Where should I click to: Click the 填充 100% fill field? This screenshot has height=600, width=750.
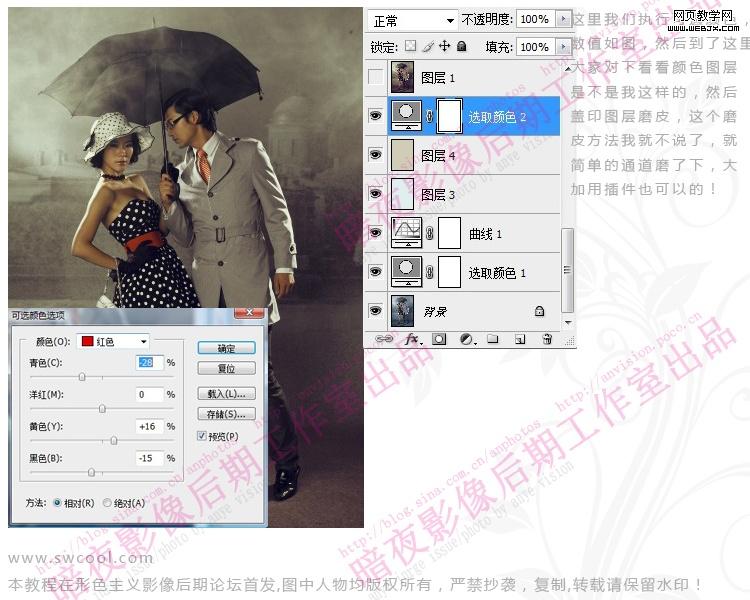point(536,46)
